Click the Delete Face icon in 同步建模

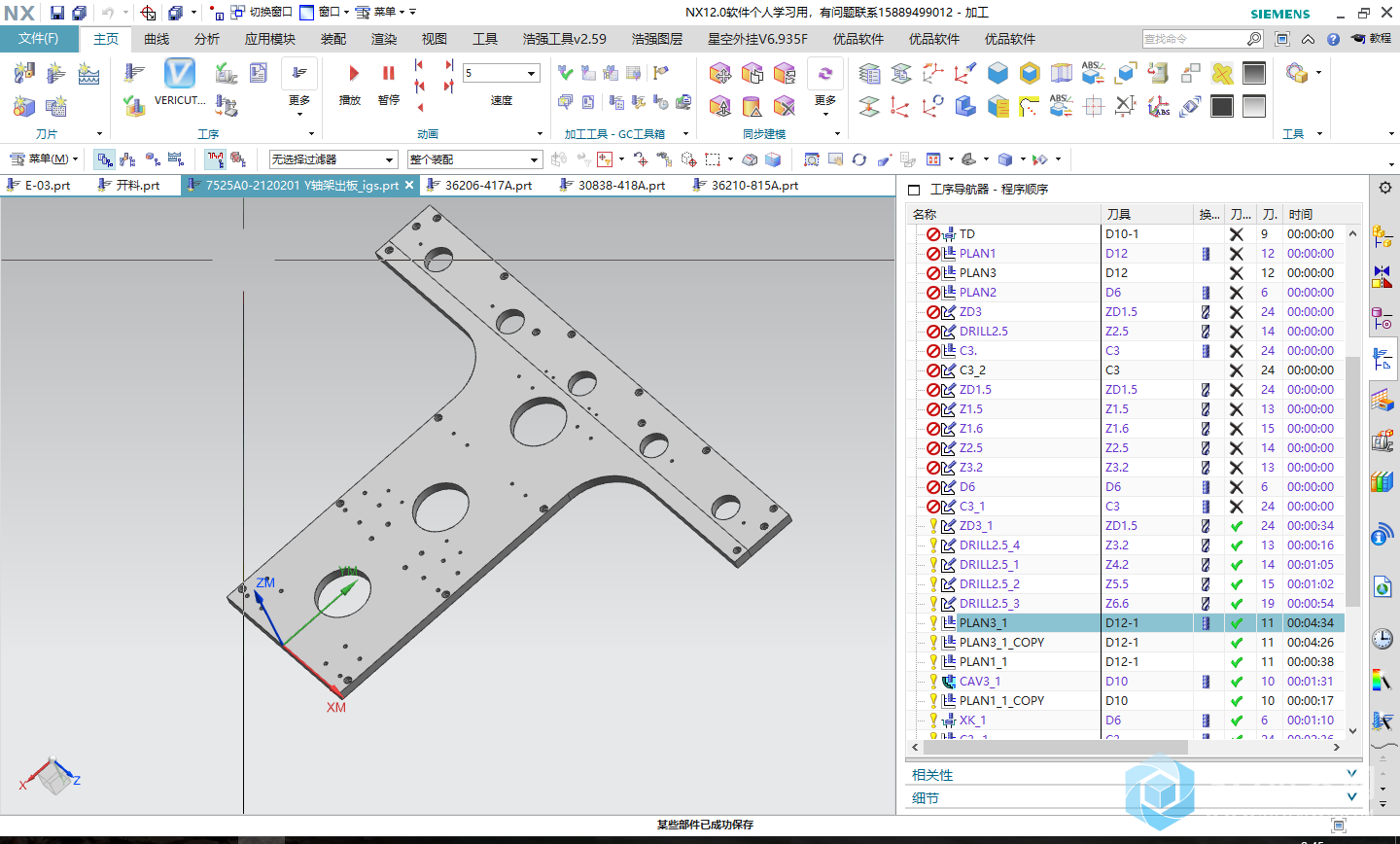point(785,105)
